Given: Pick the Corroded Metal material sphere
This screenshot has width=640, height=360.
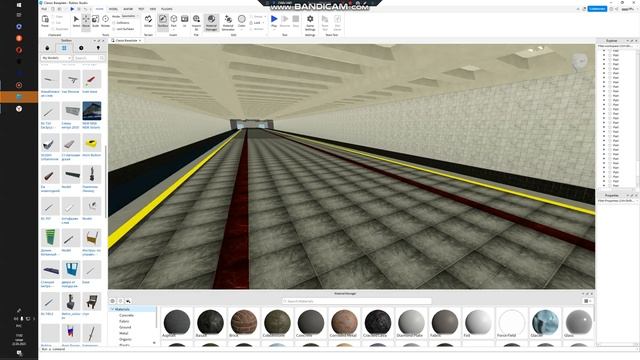Looking at the screenshot, I should tap(344, 322).
